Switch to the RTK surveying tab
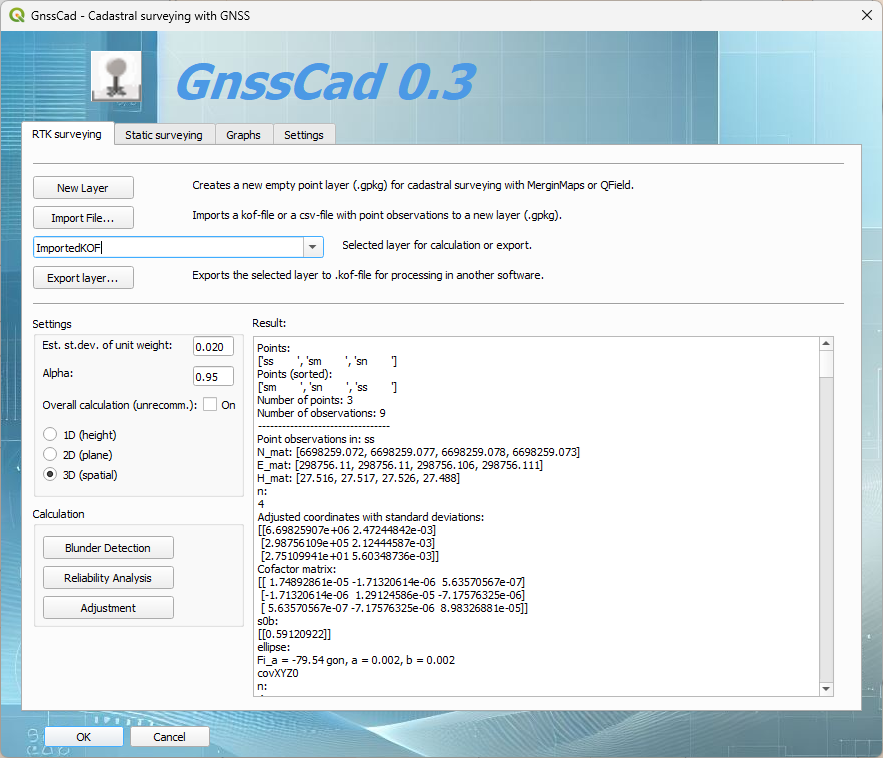The width and height of the screenshot is (883, 758). pyautogui.click(x=67, y=134)
